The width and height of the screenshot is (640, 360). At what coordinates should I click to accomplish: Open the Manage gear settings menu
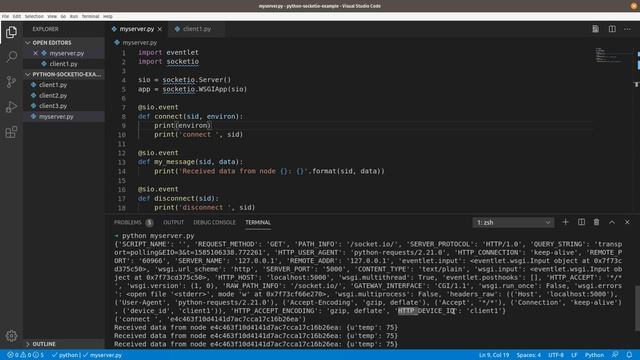(11, 336)
